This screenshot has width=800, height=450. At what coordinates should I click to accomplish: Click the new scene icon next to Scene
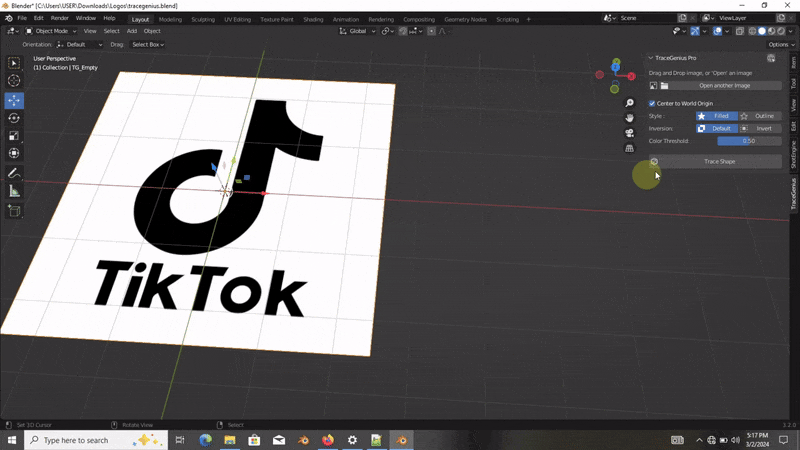point(682,18)
